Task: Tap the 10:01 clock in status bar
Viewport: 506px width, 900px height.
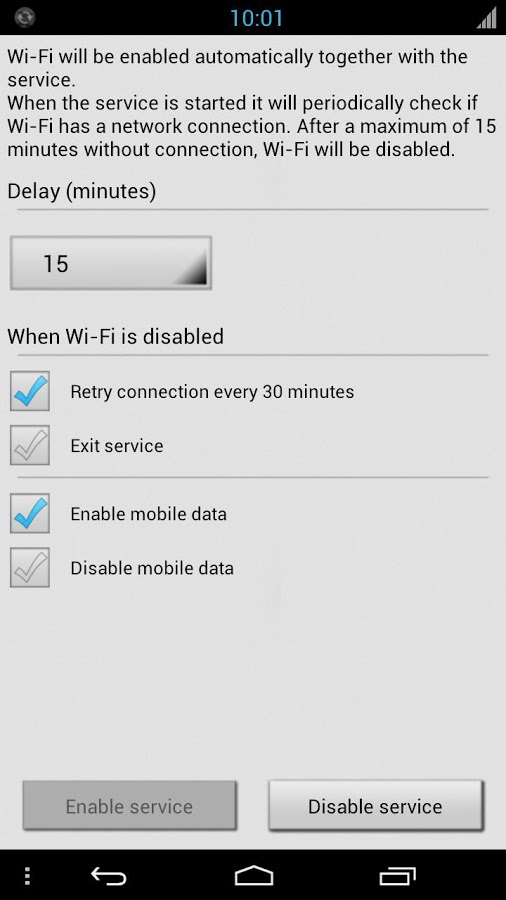Action: click(256, 18)
